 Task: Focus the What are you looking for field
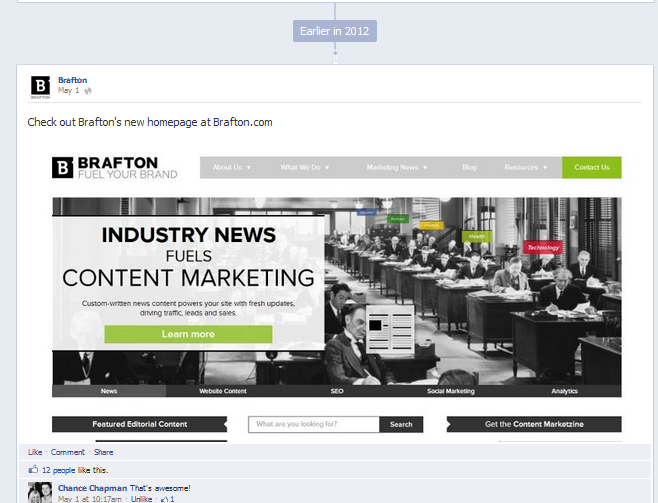[314, 424]
